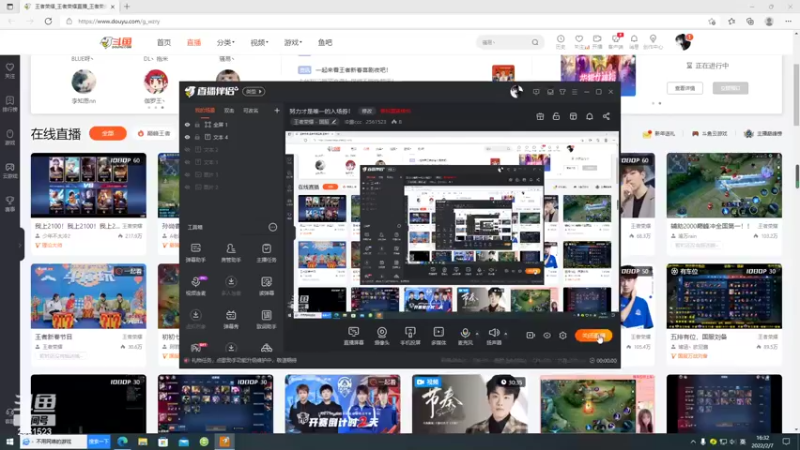Expand the 分类 dropdown in Douyu navigation
This screenshot has width=800, height=450.
pyautogui.click(x=226, y=42)
